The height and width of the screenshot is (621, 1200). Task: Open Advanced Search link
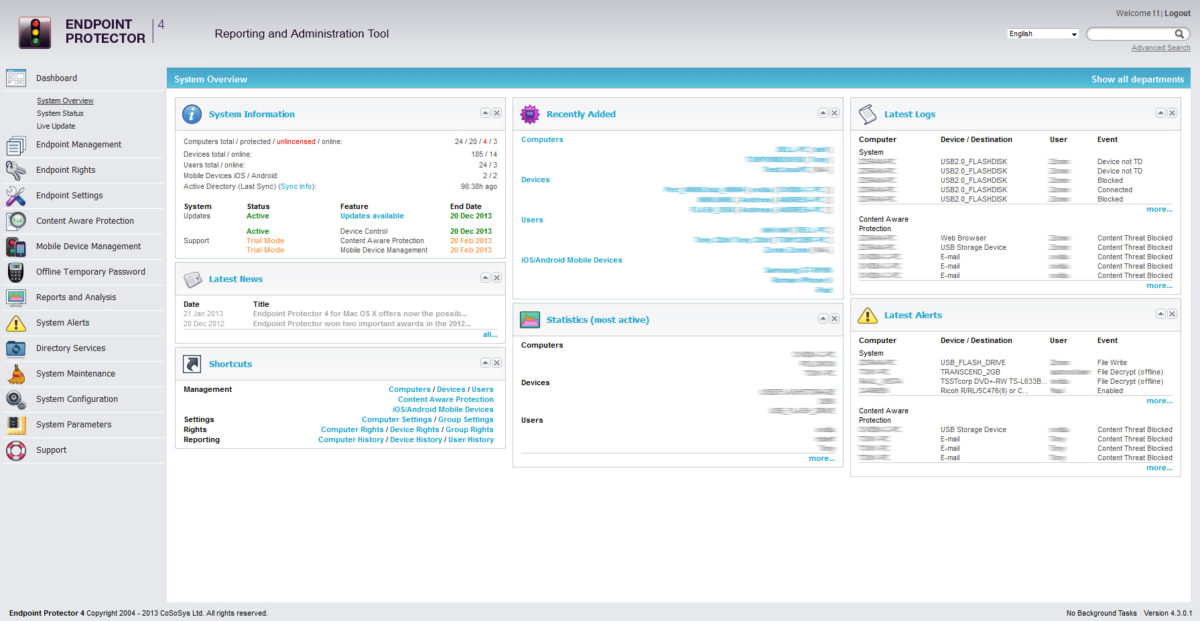pos(1160,48)
